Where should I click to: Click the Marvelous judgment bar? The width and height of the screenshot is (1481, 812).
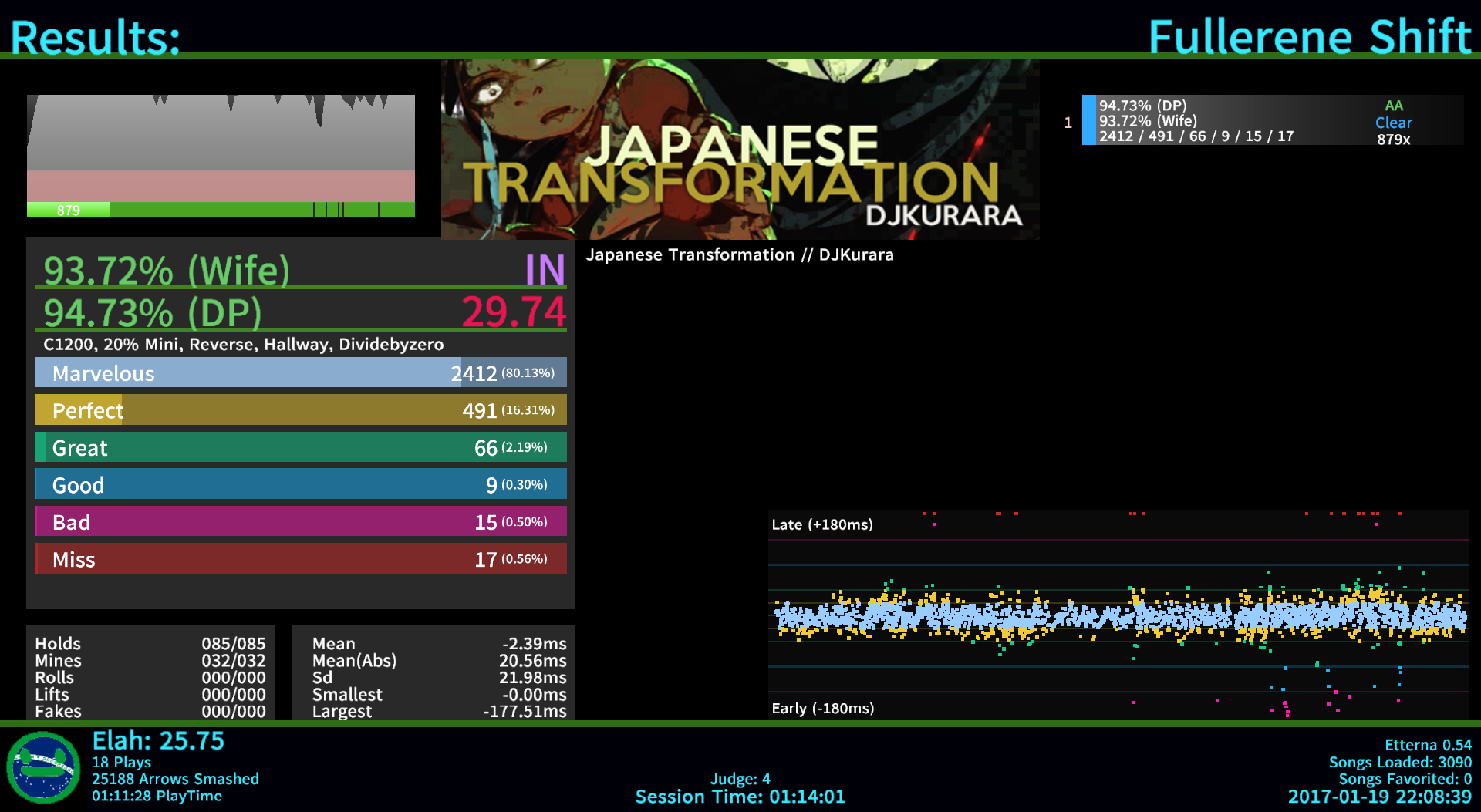point(300,372)
